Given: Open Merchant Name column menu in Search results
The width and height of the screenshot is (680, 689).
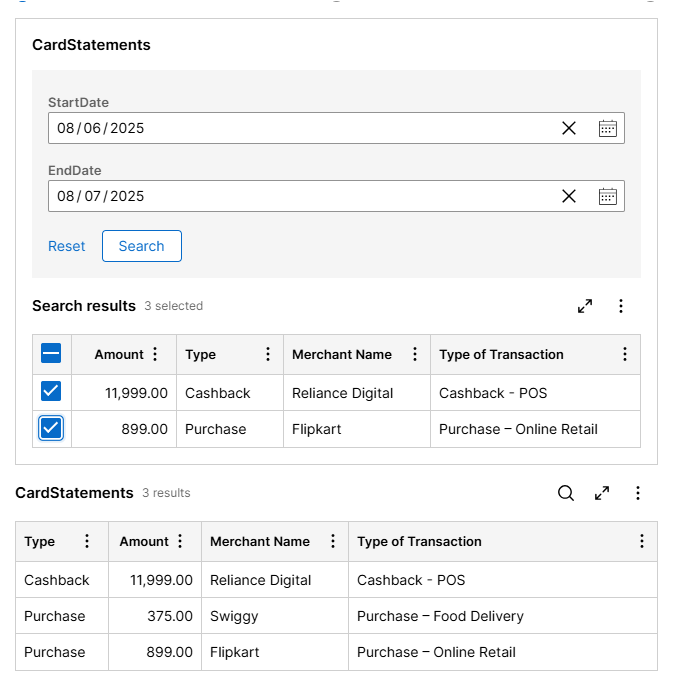Looking at the screenshot, I should [415, 354].
